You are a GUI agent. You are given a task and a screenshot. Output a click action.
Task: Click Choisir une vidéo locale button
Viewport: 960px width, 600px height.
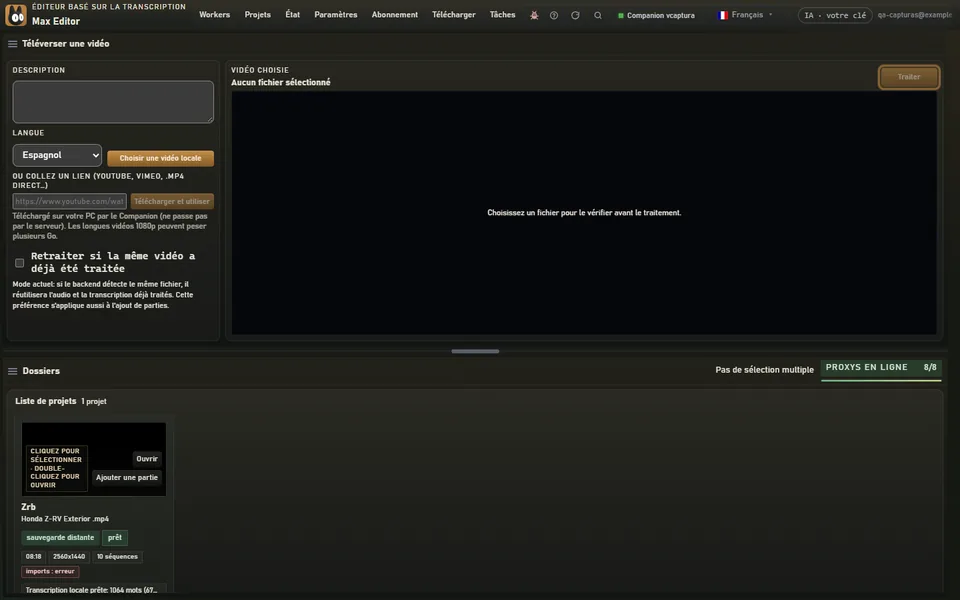tap(160, 158)
